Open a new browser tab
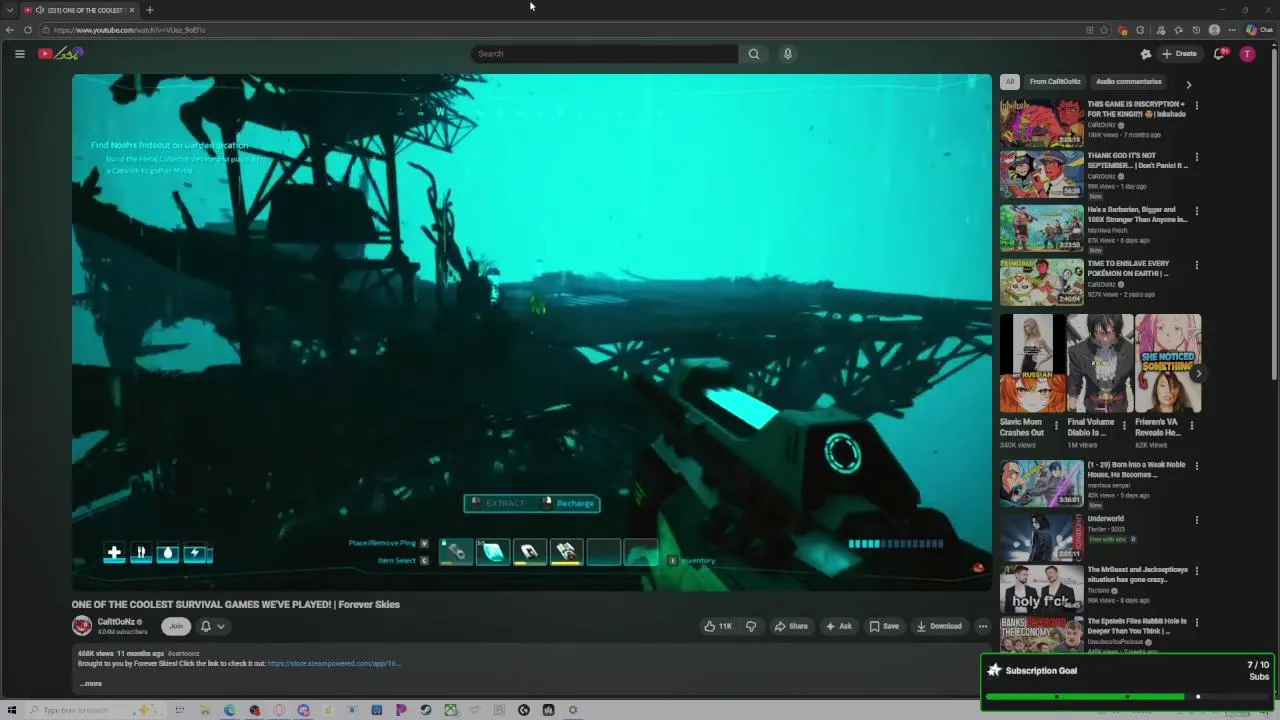1280x720 pixels. coord(149,10)
